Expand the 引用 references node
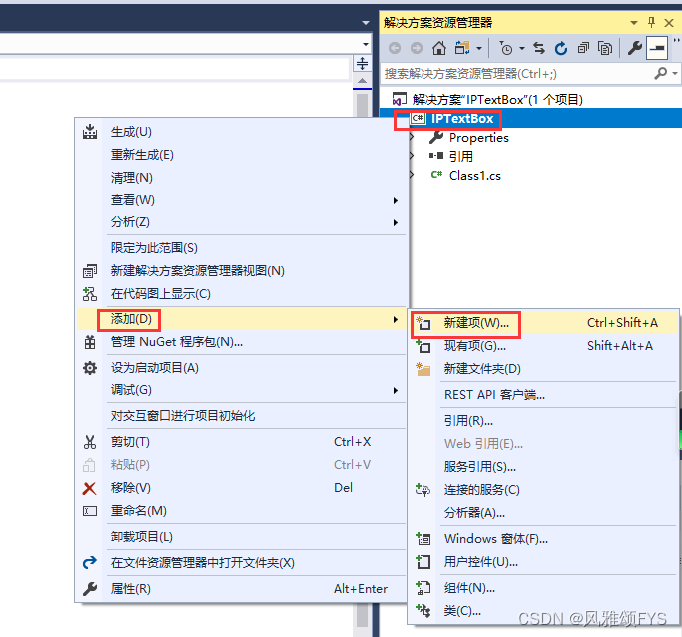The width and height of the screenshot is (682, 637). [x=412, y=156]
